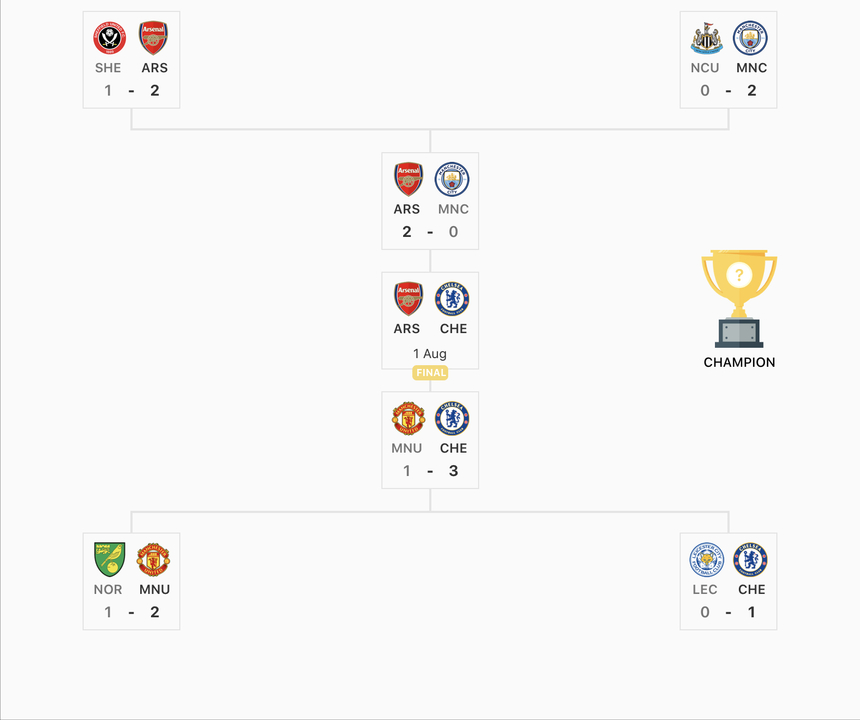Click the Chelsea crest in the final match card
The height and width of the screenshot is (720, 860).
click(x=452, y=298)
